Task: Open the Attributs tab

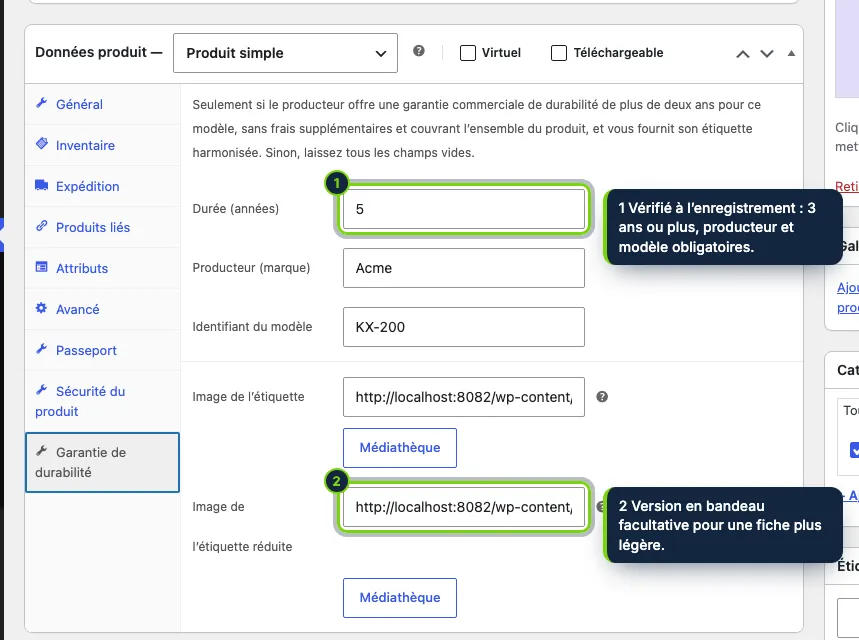Action: point(102,268)
